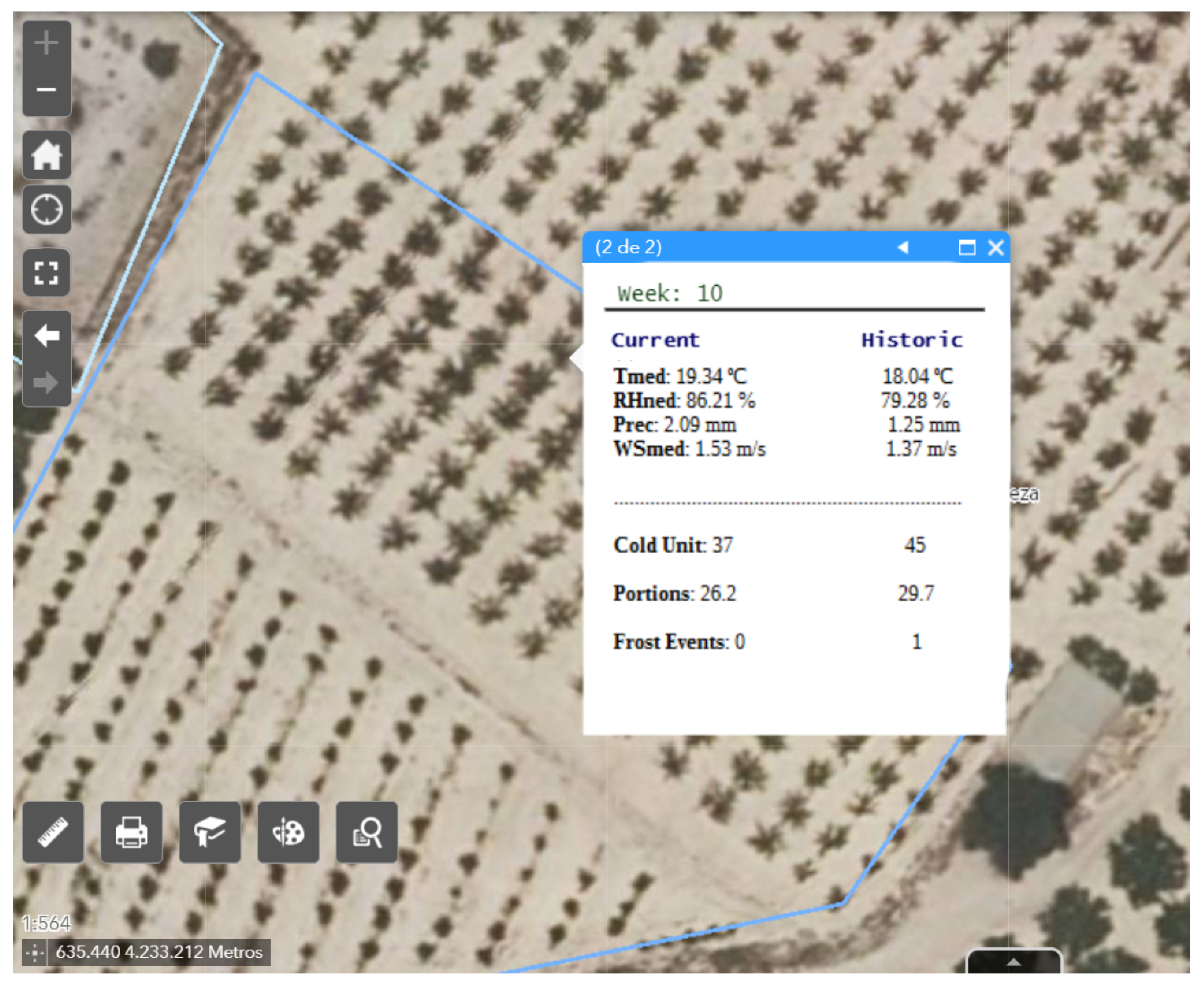Maximize the popup window

click(x=966, y=247)
